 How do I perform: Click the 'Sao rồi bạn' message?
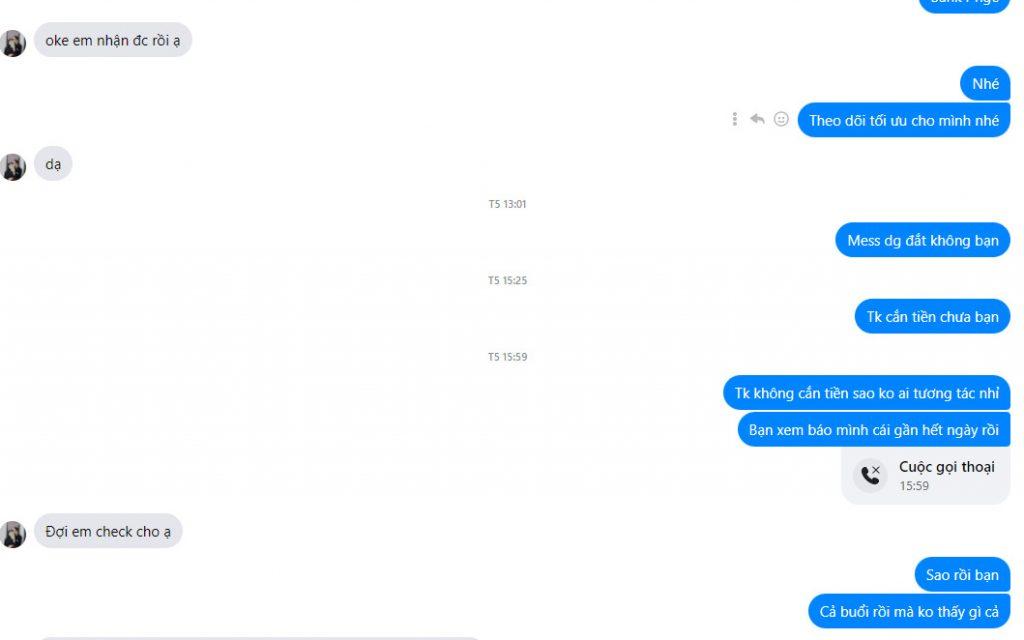pos(963,575)
